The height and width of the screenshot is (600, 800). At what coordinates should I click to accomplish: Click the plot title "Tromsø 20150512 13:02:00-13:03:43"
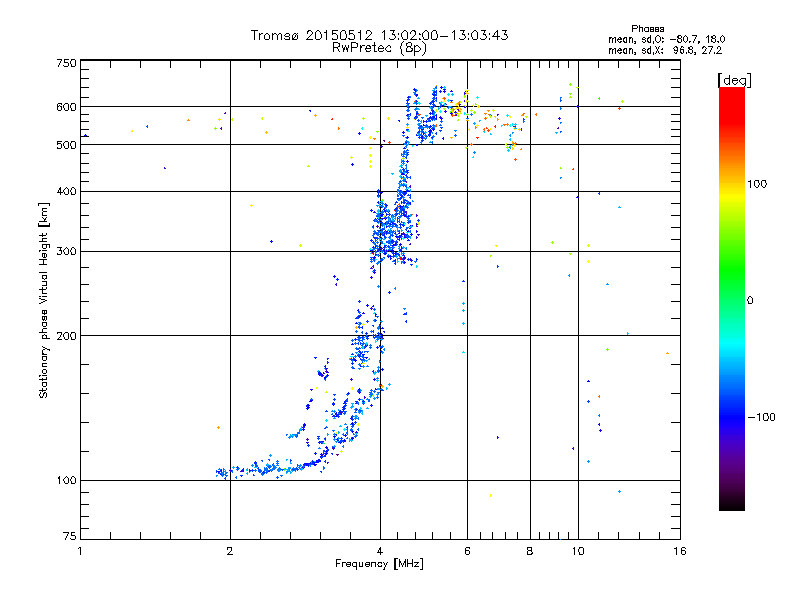[x=379, y=35]
